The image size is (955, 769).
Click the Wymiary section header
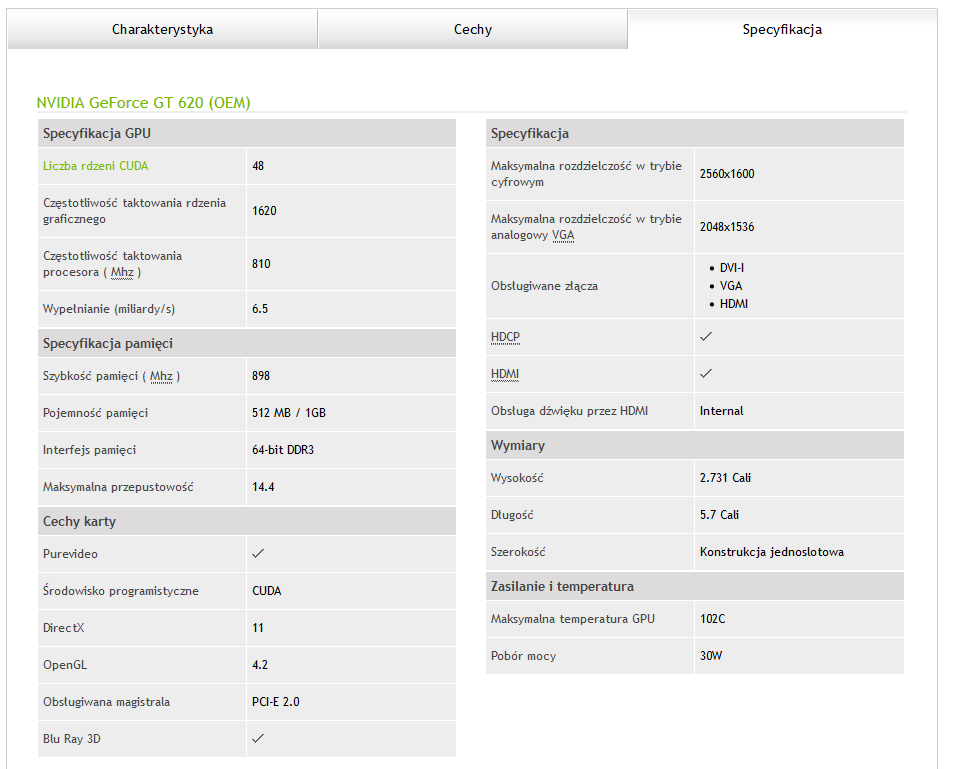click(695, 445)
